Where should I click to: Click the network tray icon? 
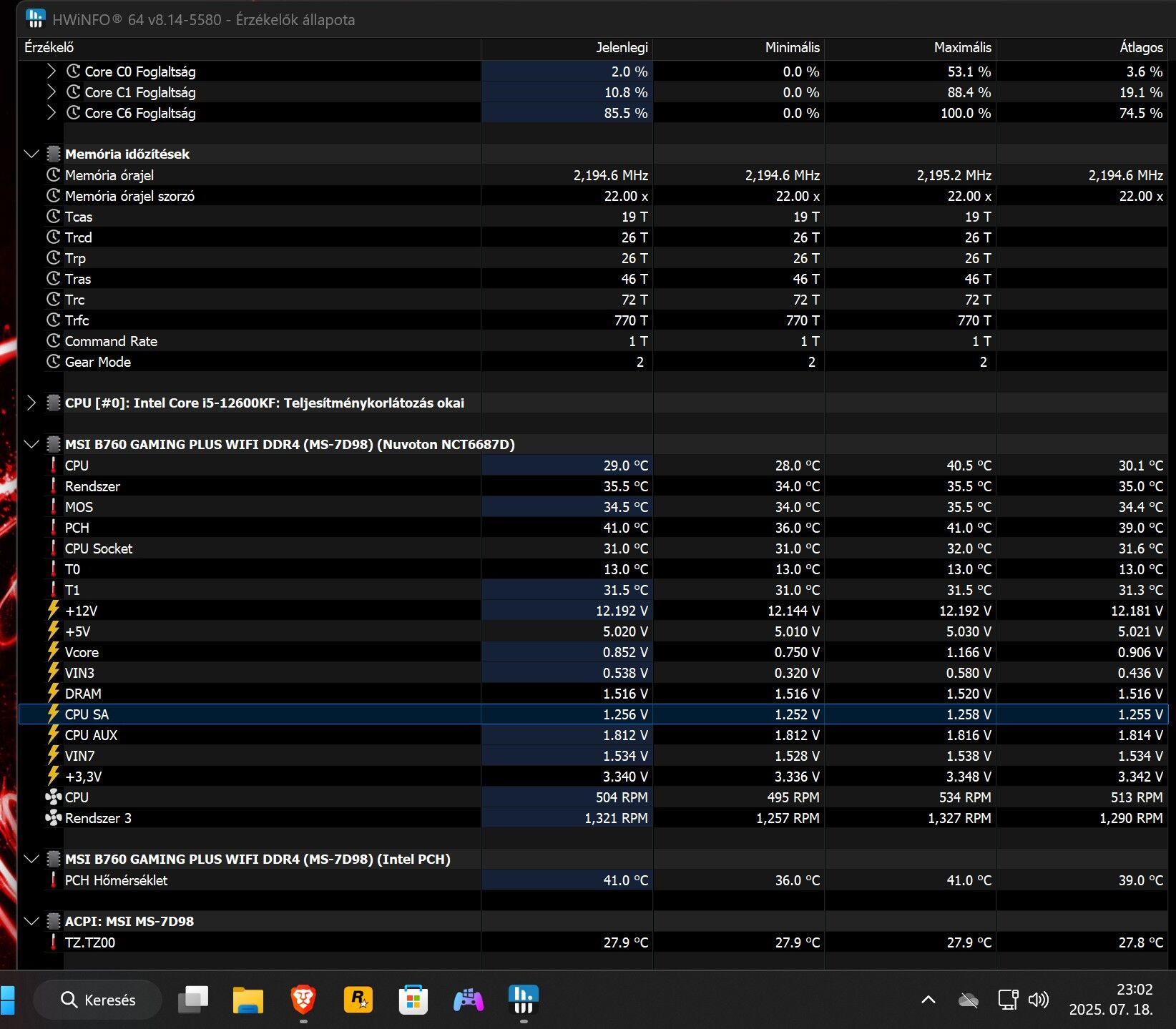point(1008,1000)
